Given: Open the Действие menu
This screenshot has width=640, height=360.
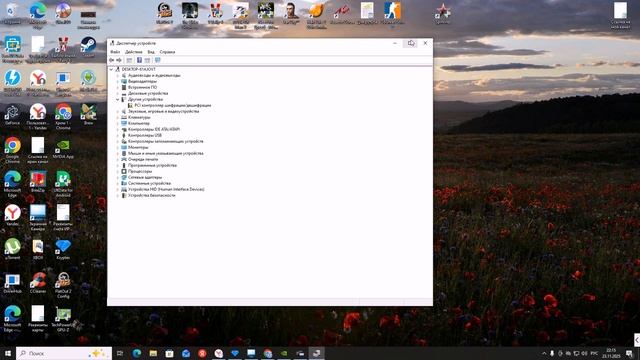Looking at the screenshot, I should [133, 52].
